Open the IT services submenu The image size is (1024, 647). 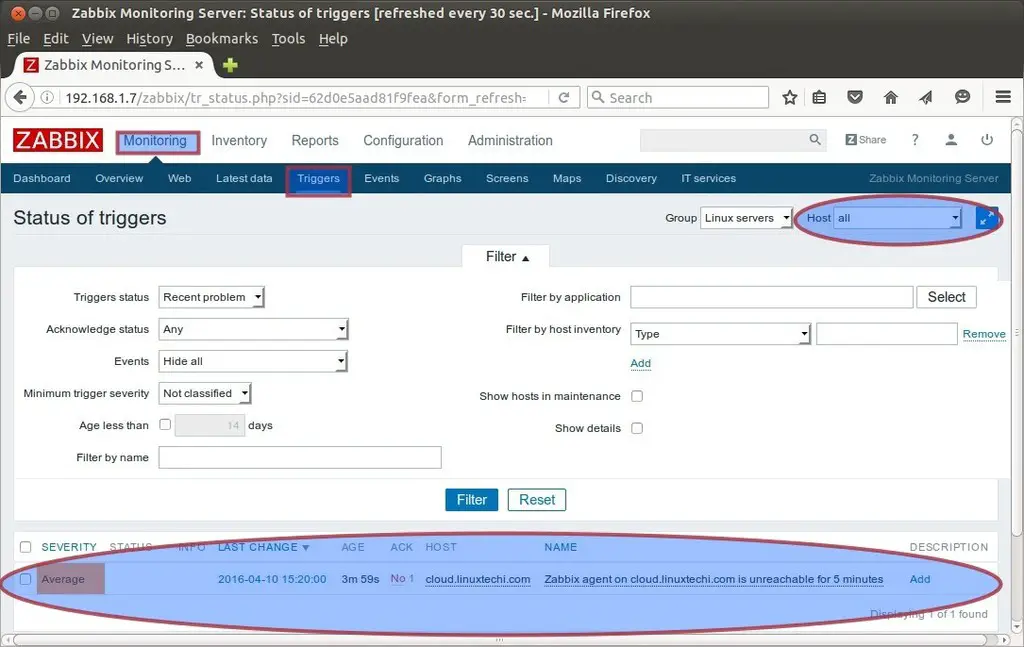click(709, 178)
